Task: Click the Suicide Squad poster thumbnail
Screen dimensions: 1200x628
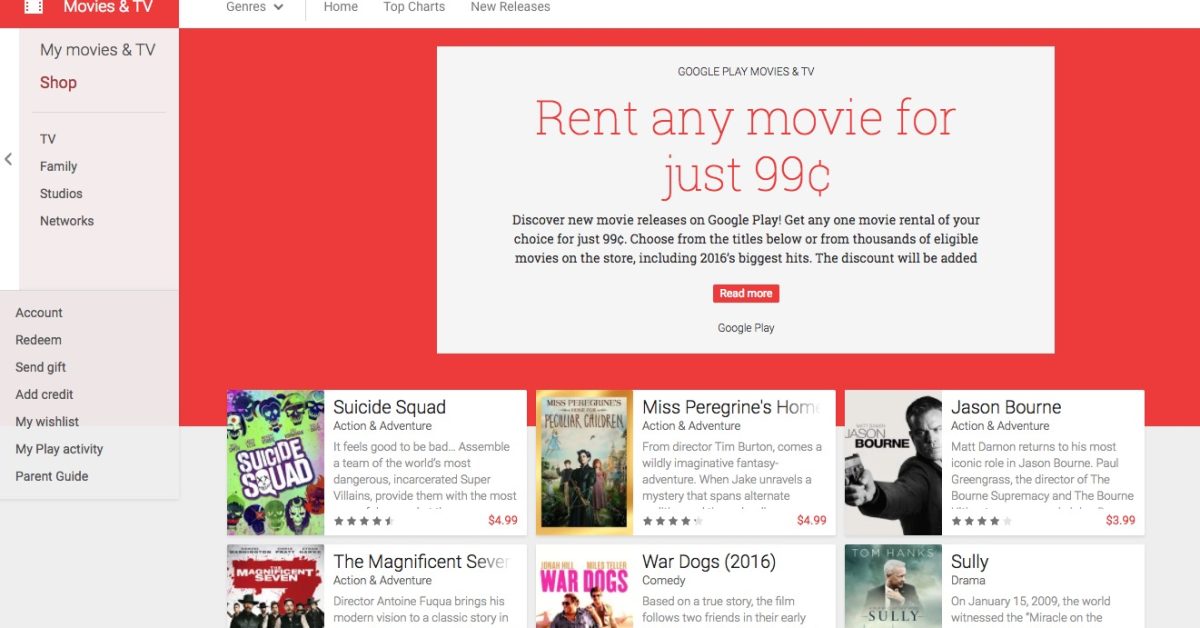Action: [x=275, y=462]
